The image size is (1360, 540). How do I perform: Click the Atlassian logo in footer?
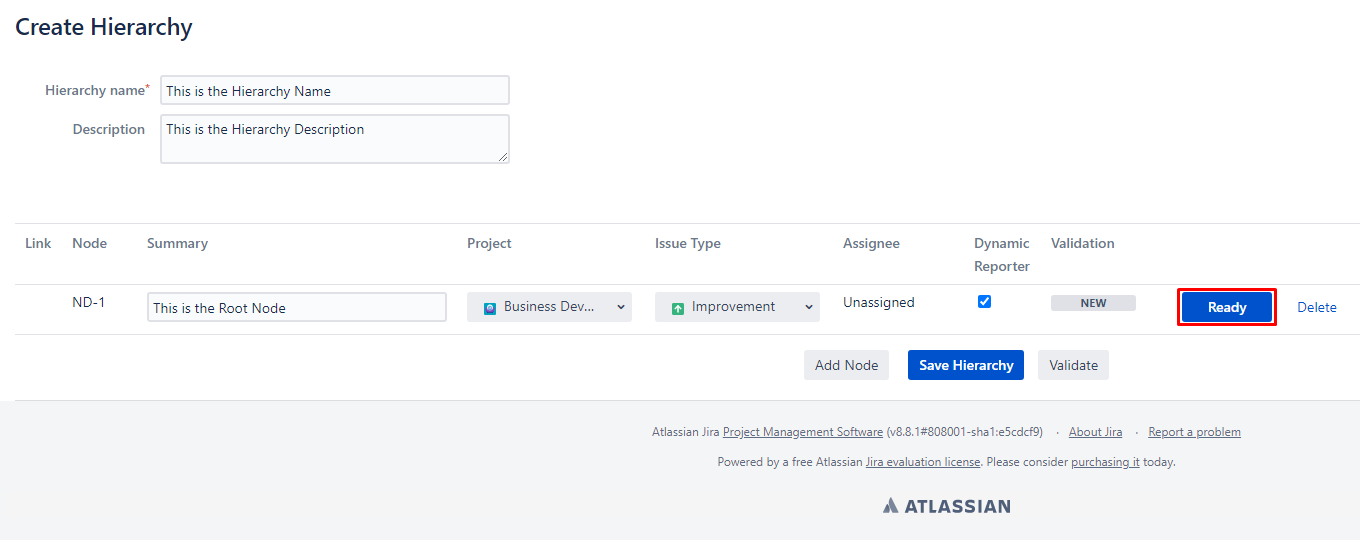(x=946, y=506)
